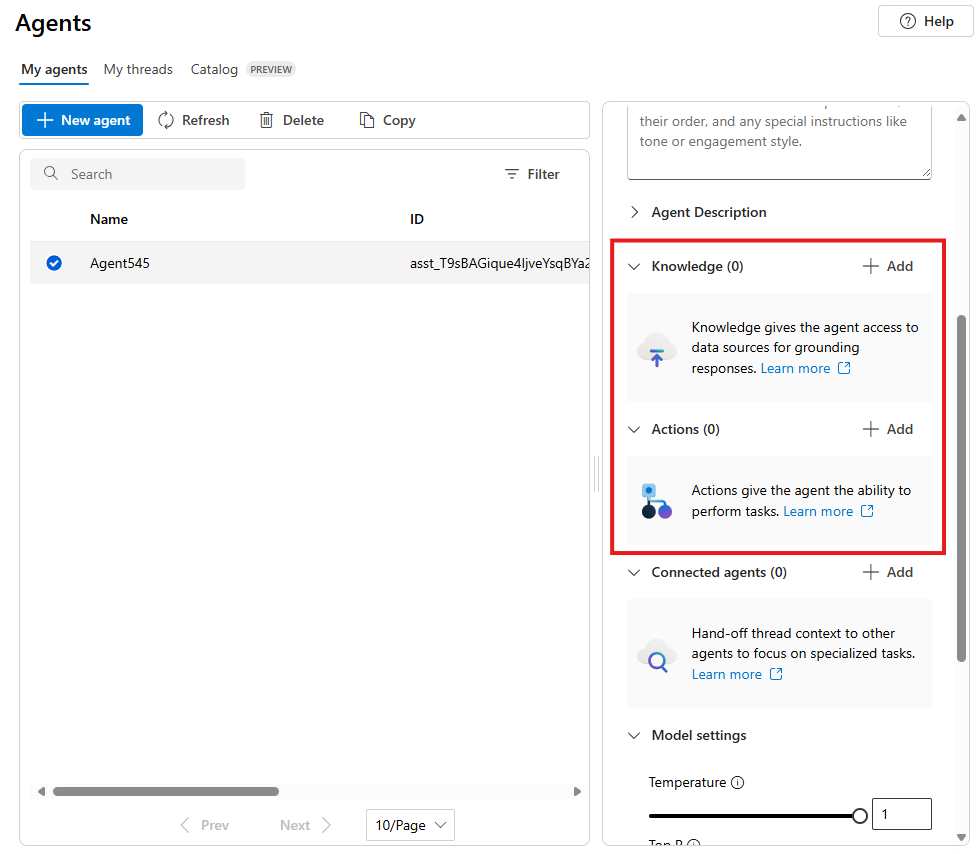Screen dimensions: 980x854
Task: Expand the Agent Description section
Action: tap(633, 212)
